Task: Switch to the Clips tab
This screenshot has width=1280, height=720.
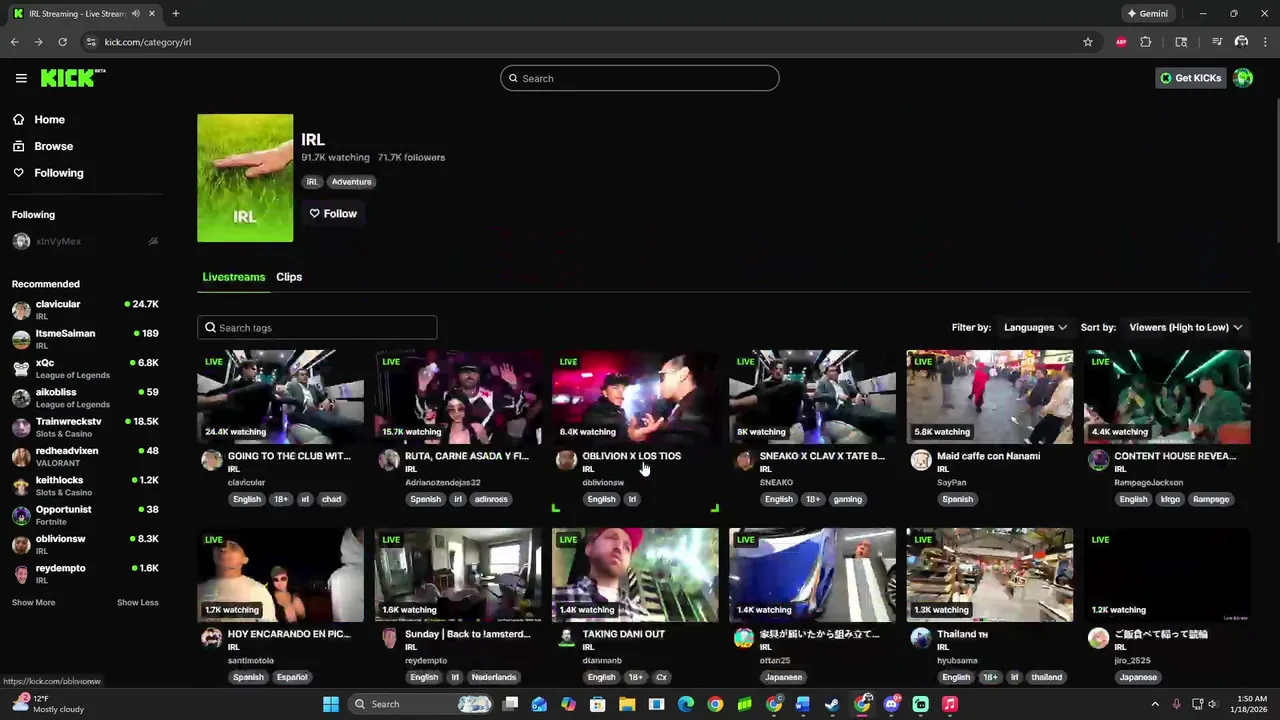Action: (x=289, y=277)
